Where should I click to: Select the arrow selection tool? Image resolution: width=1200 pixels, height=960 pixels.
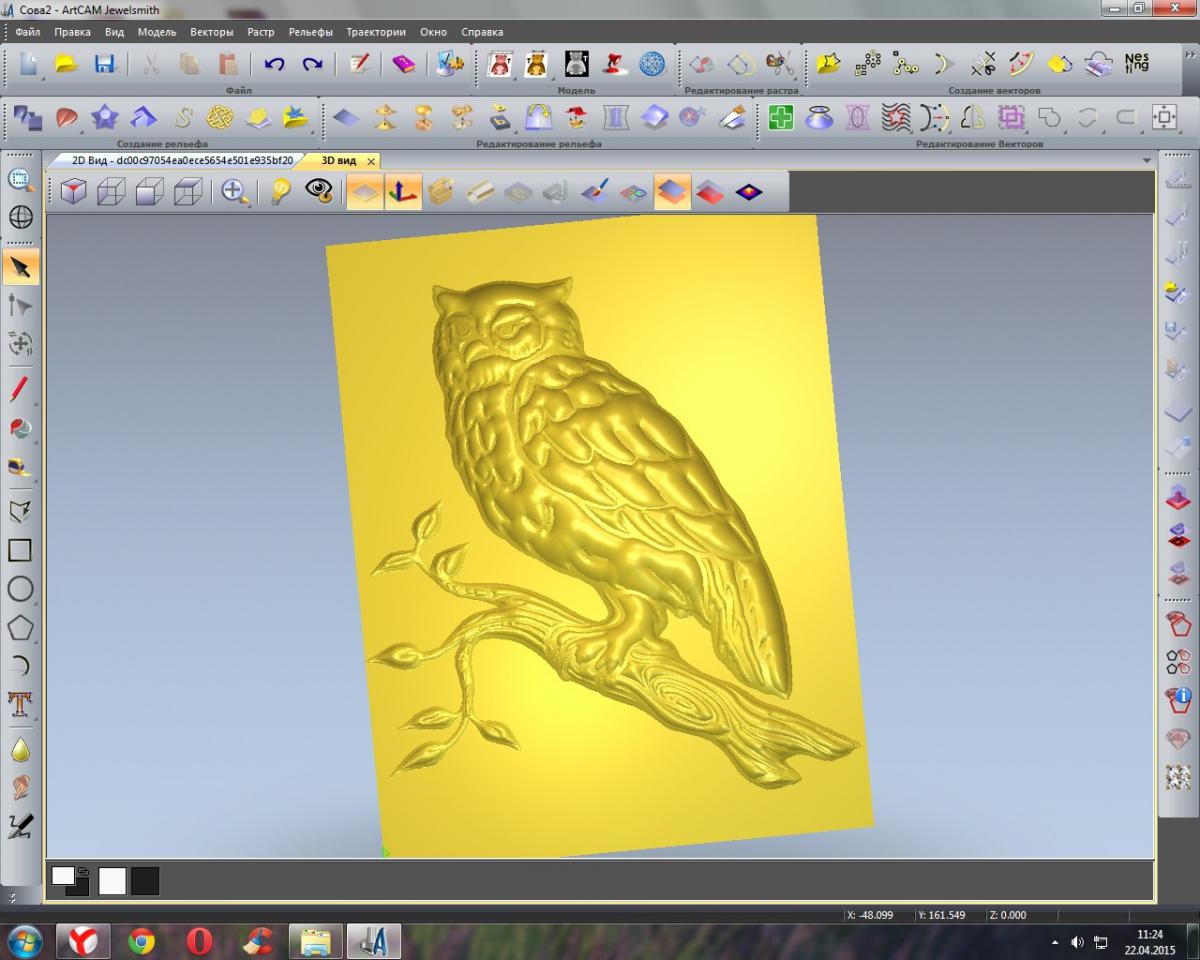click(x=20, y=267)
